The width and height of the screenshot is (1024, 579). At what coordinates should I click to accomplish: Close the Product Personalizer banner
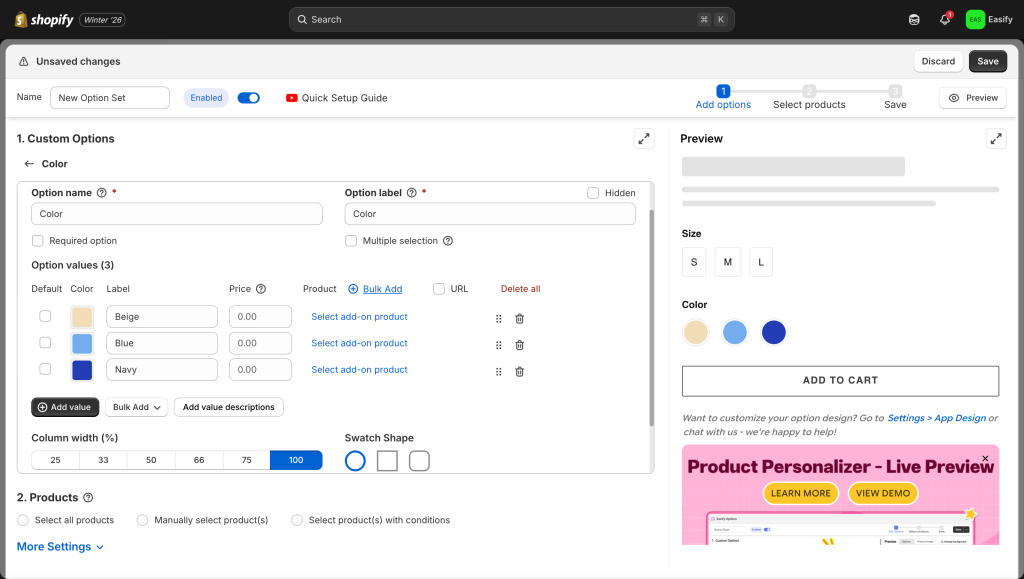[x=985, y=459]
